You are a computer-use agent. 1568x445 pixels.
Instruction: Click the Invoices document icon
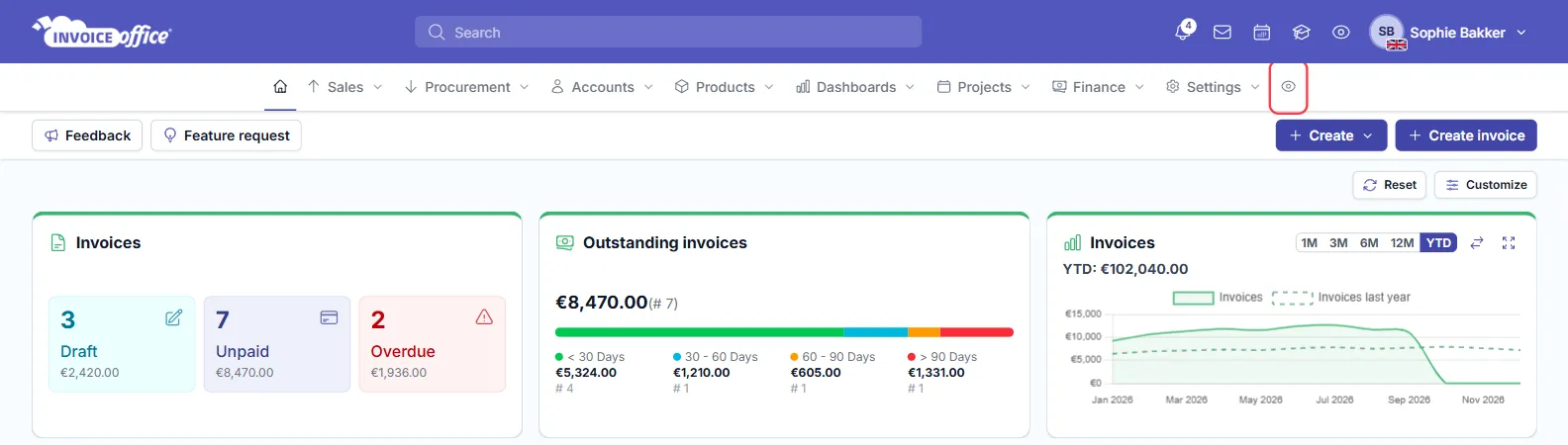[x=58, y=242]
